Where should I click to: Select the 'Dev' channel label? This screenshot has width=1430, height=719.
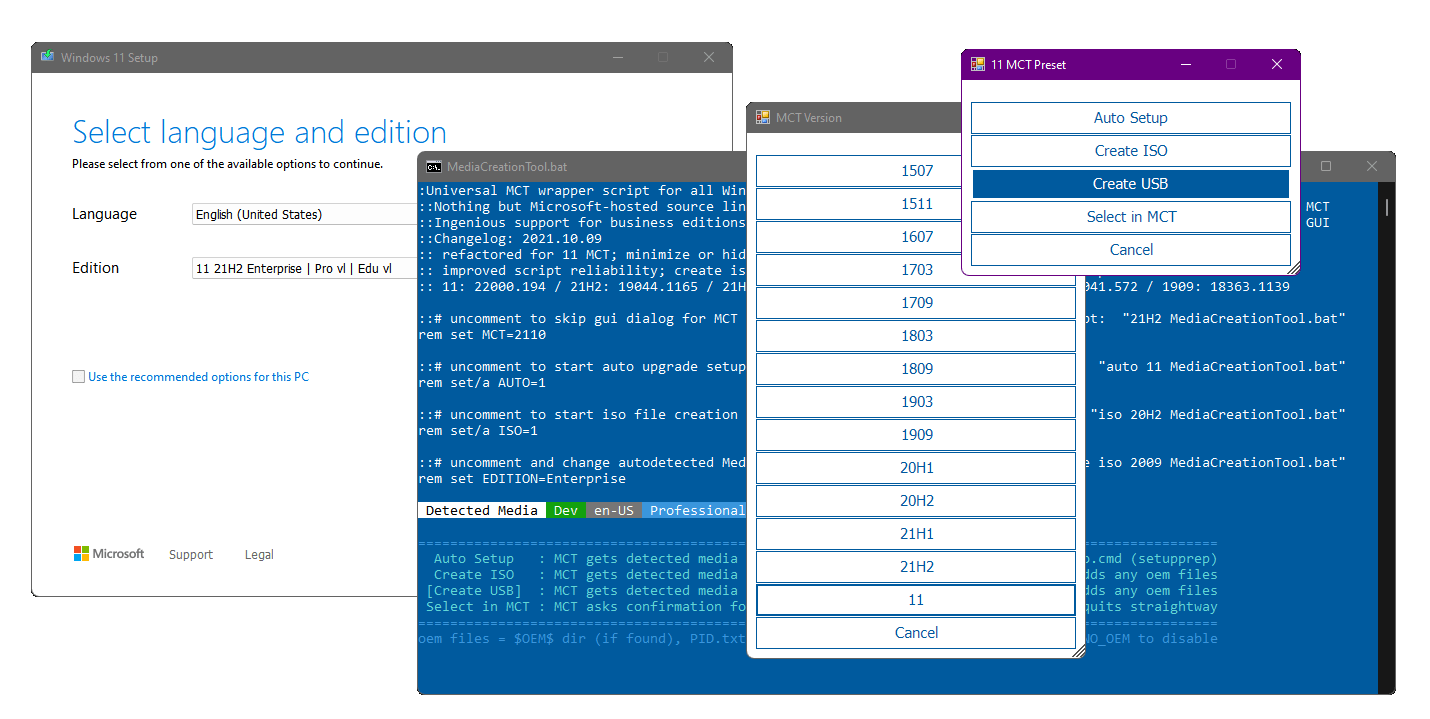coord(565,510)
